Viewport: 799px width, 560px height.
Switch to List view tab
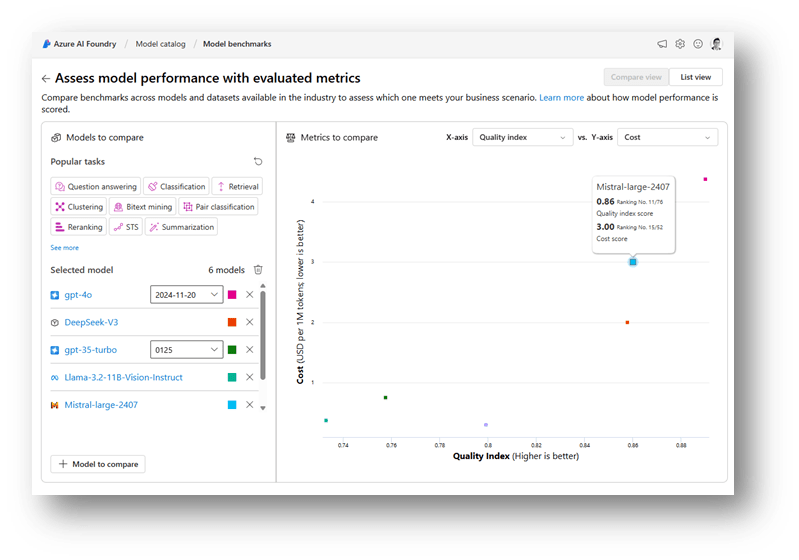coord(695,77)
